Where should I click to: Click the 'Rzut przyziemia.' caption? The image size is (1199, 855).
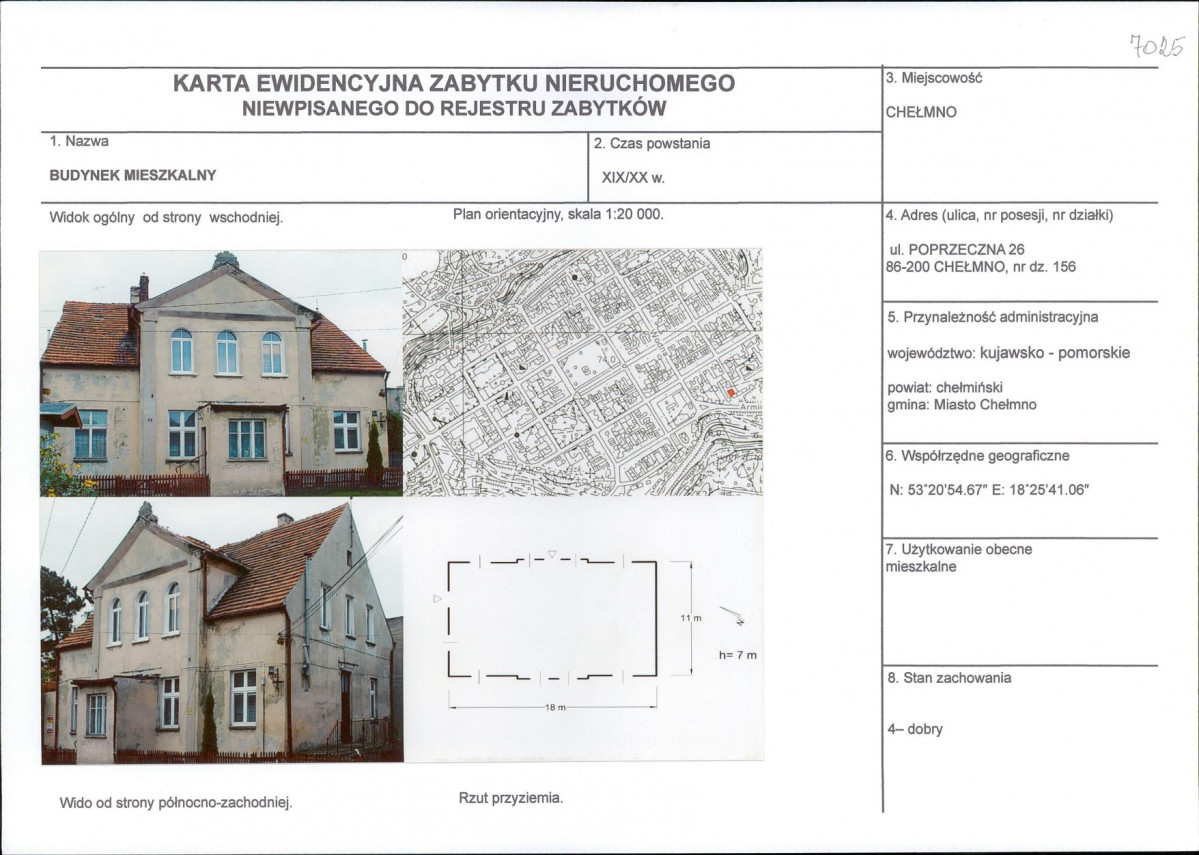[x=511, y=798]
